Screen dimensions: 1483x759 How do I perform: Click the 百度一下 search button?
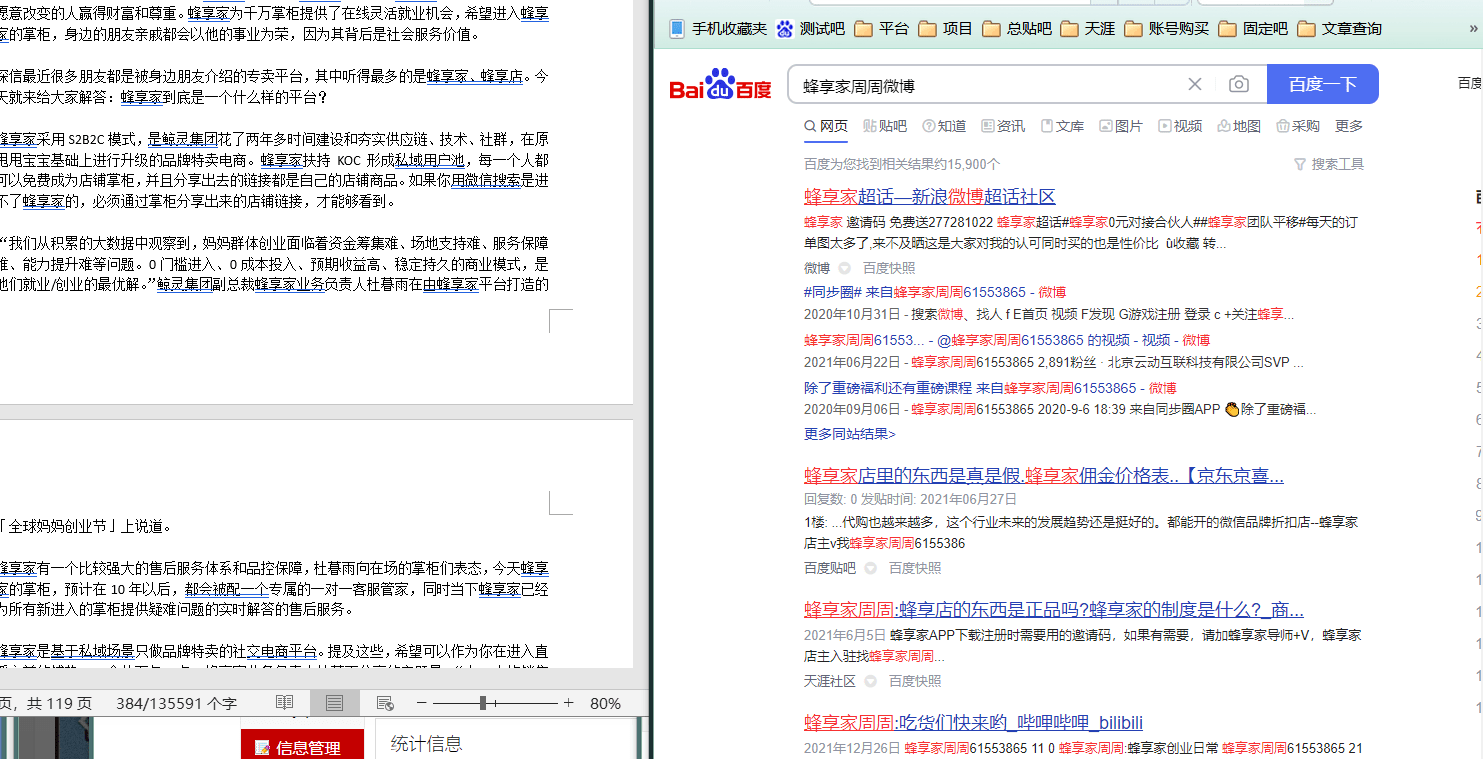[1322, 85]
